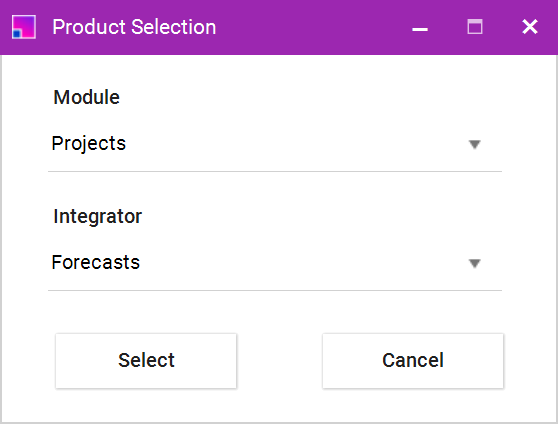
Task: Click the Projects value text
Action: tap(89, 143)
